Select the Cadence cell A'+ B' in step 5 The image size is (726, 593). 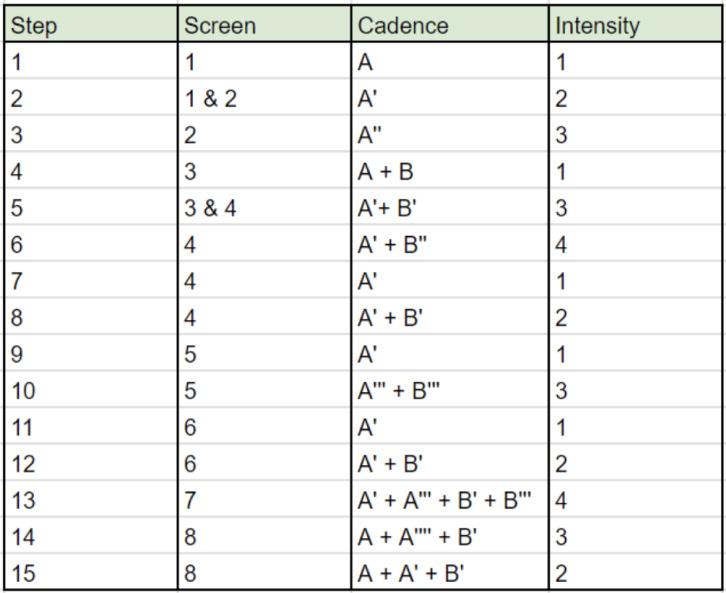pos(451,208)
